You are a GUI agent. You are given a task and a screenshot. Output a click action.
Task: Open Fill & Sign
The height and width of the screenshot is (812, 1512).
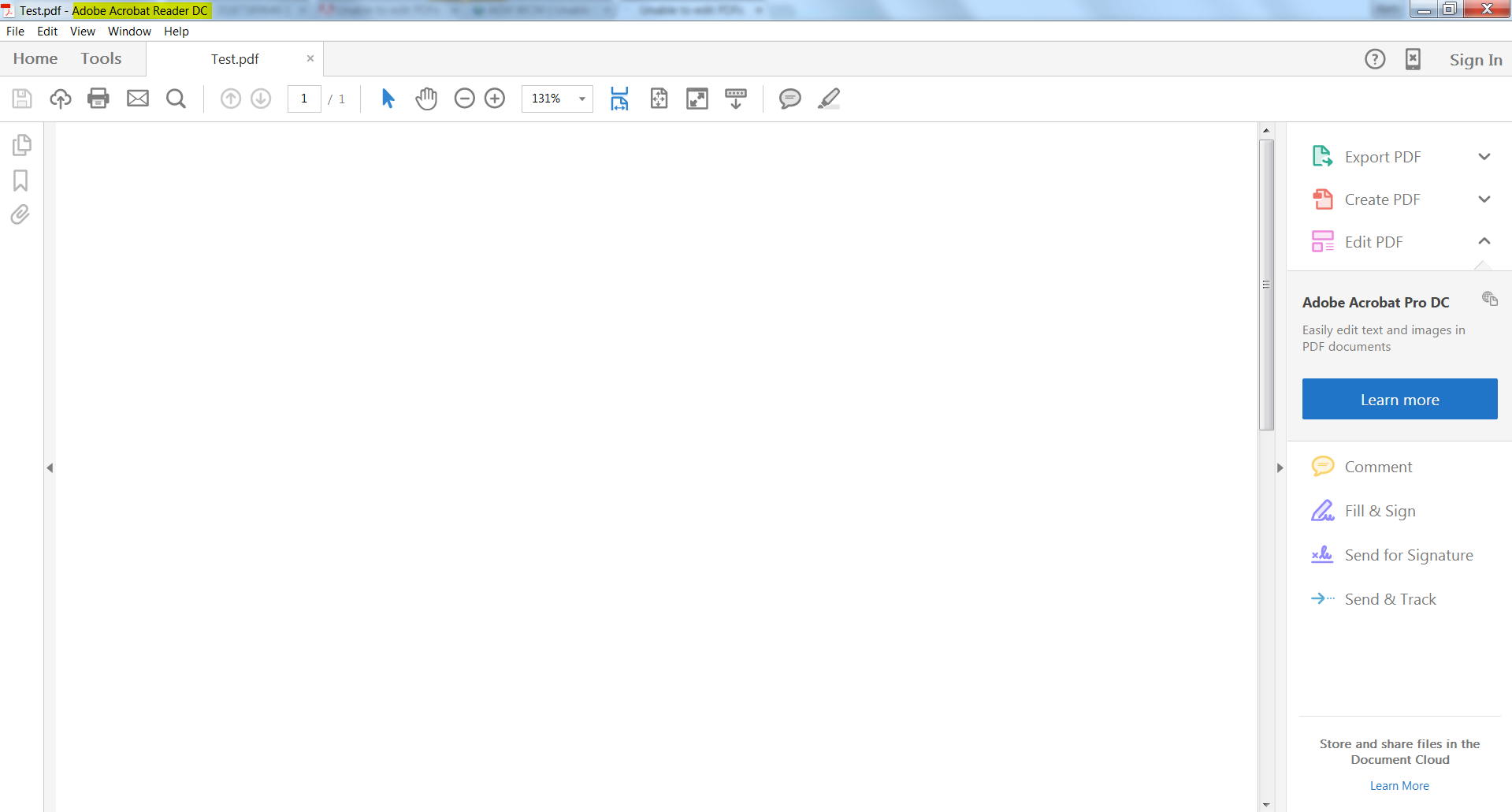1378,511
